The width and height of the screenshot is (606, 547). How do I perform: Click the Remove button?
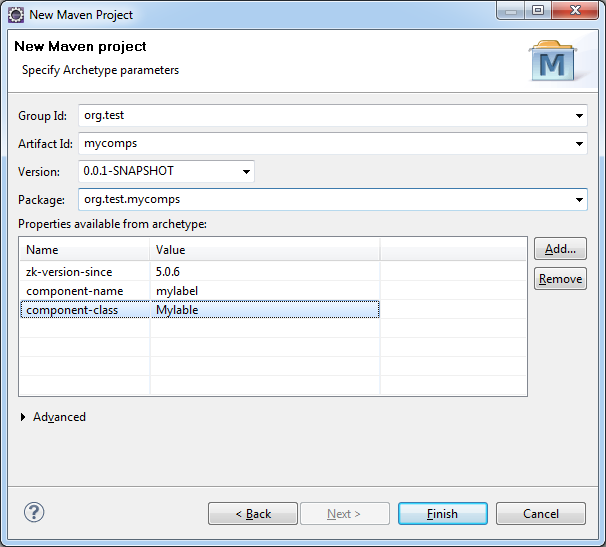click(560, 279)
